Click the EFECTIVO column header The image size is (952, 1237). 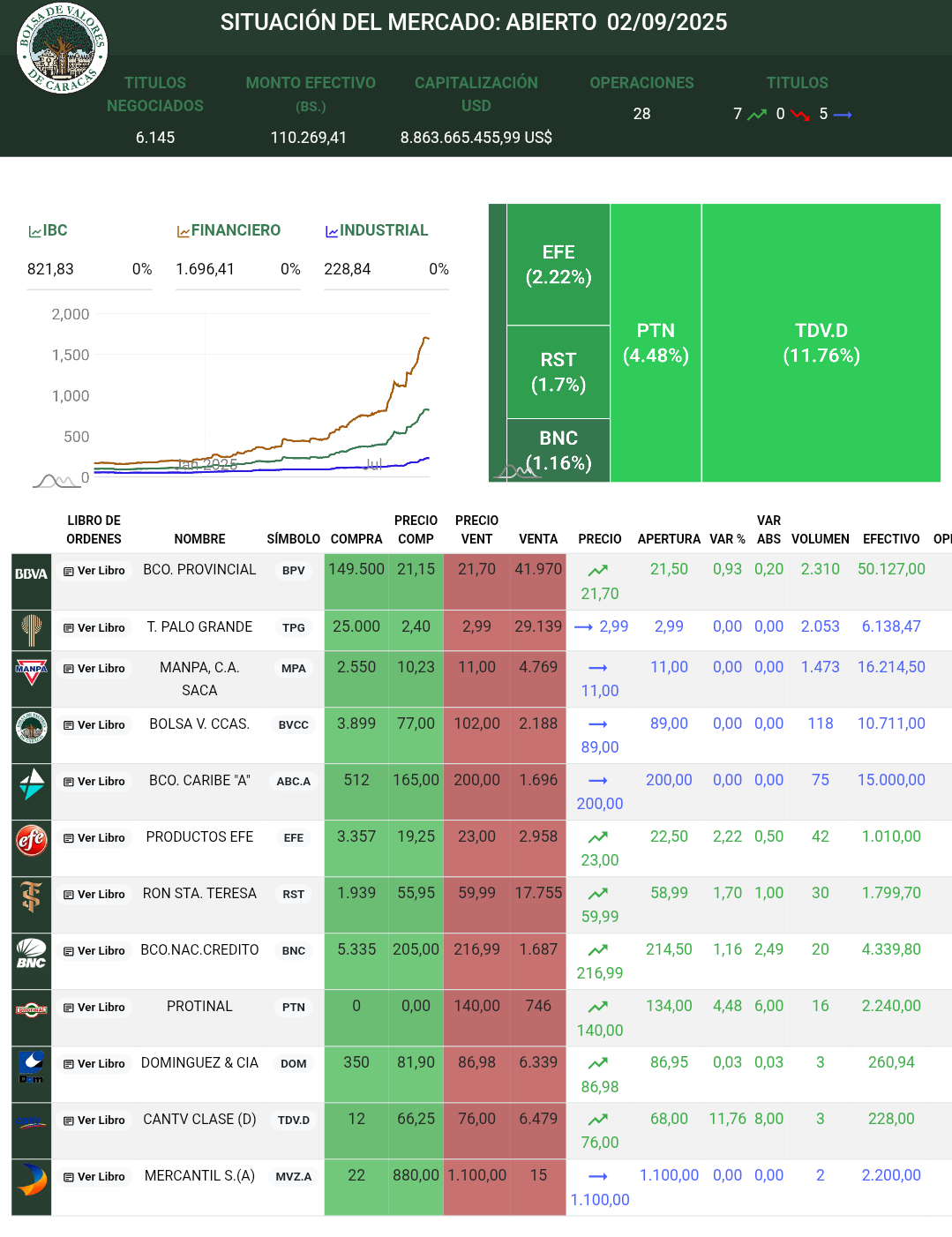891,539
